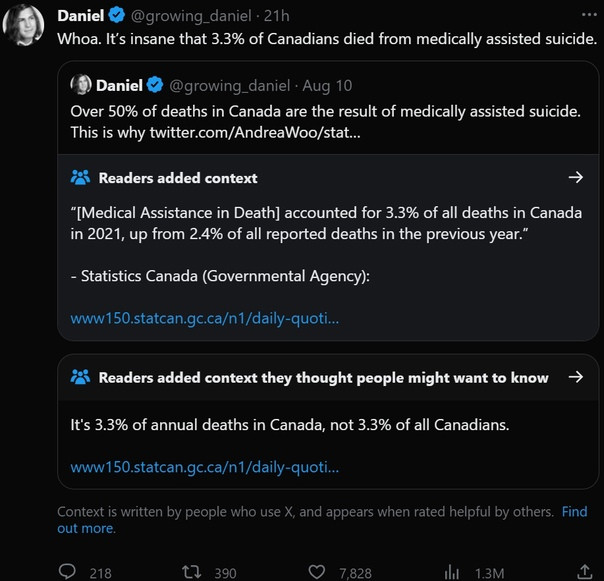The height and width of the screenshot is (581, 604).
Task: Open the statcan link in first note
Action: tap(204, 318)
